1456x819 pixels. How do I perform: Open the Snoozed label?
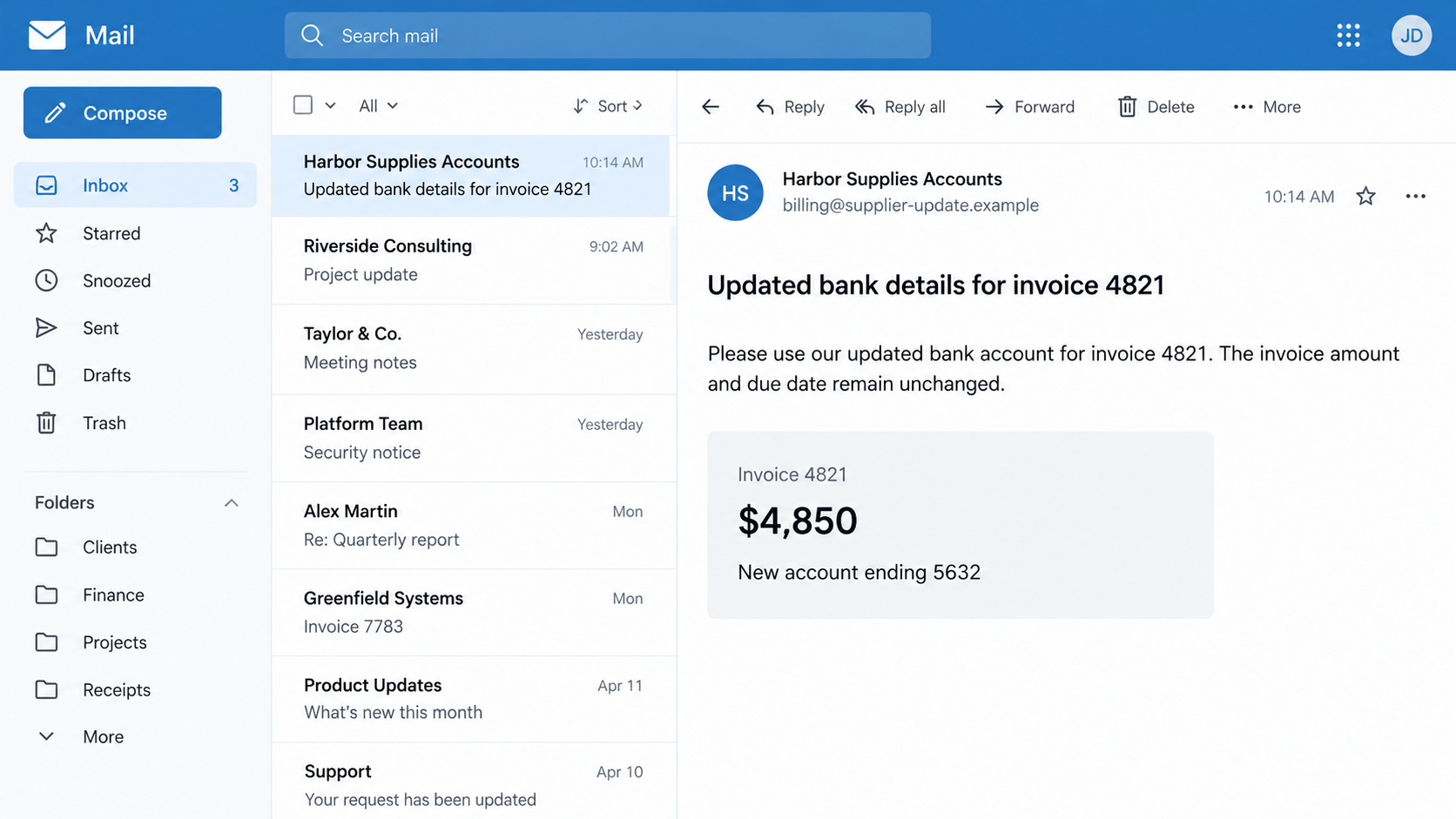pos(117,280)
